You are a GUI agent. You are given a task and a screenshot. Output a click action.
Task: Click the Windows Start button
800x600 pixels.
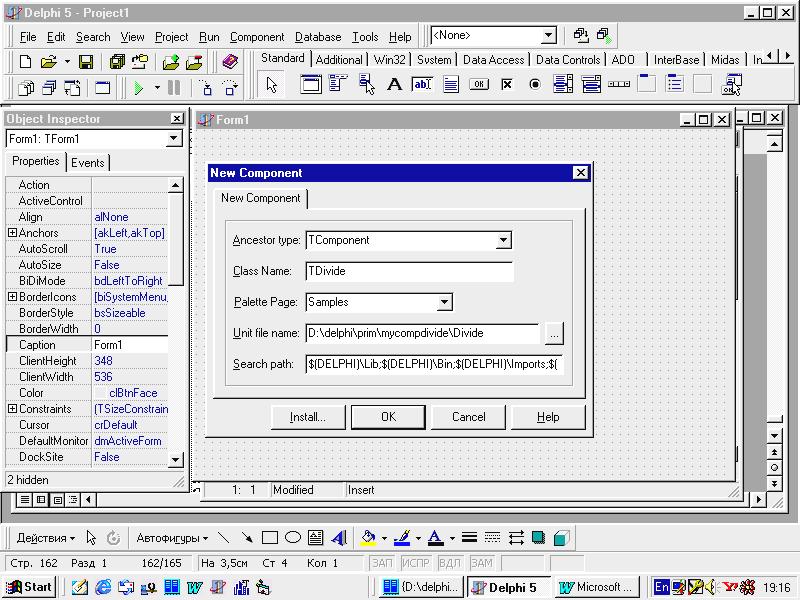pos(30,587)
